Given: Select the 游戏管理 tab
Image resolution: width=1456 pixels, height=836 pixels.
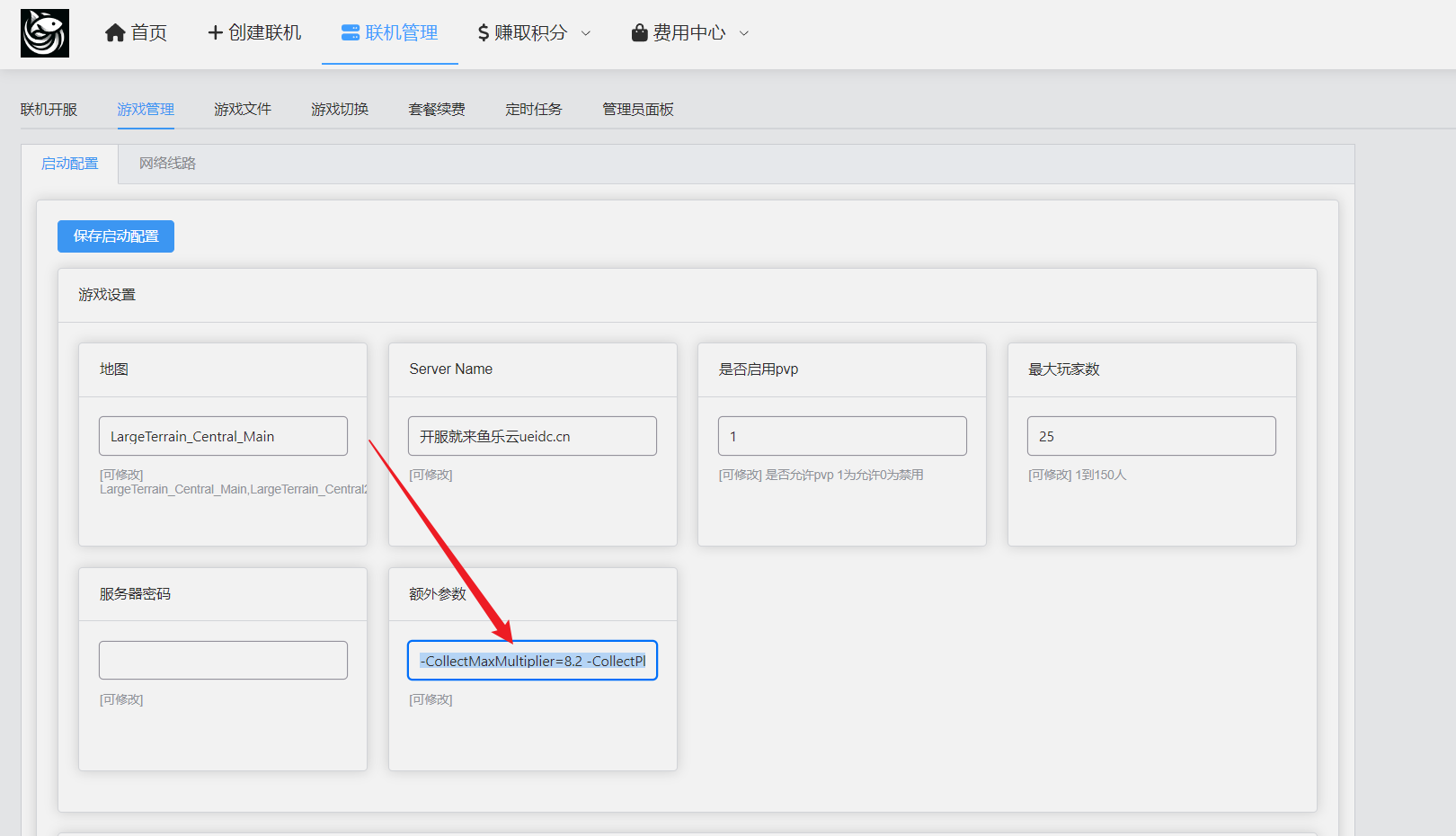Looking at the screenshot, I should (x=146, y=110).
